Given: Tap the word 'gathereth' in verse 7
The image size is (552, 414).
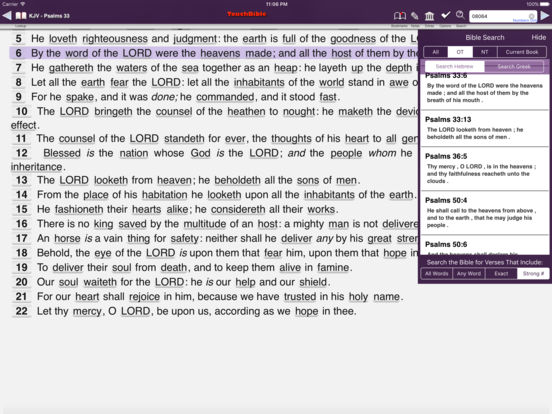Looking at the screenshot, I should (71, 68).
